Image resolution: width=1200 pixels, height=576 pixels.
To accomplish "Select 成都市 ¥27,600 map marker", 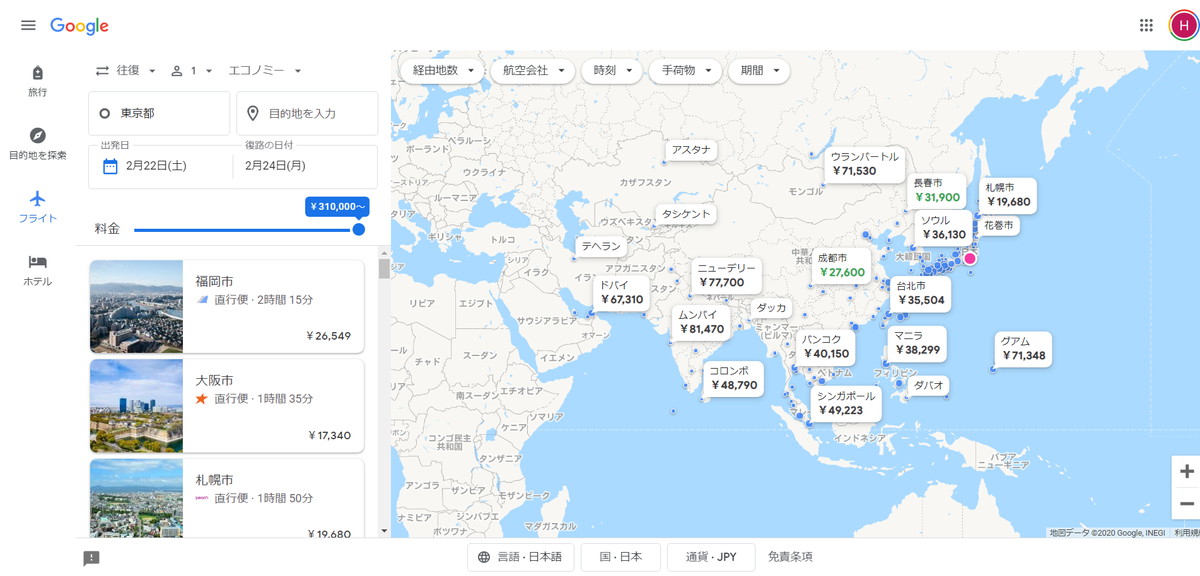I will pos(841,264).
